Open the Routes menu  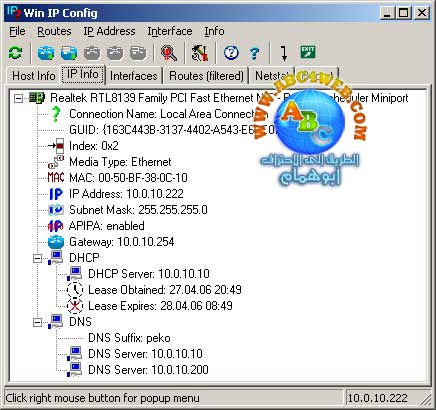54,31
